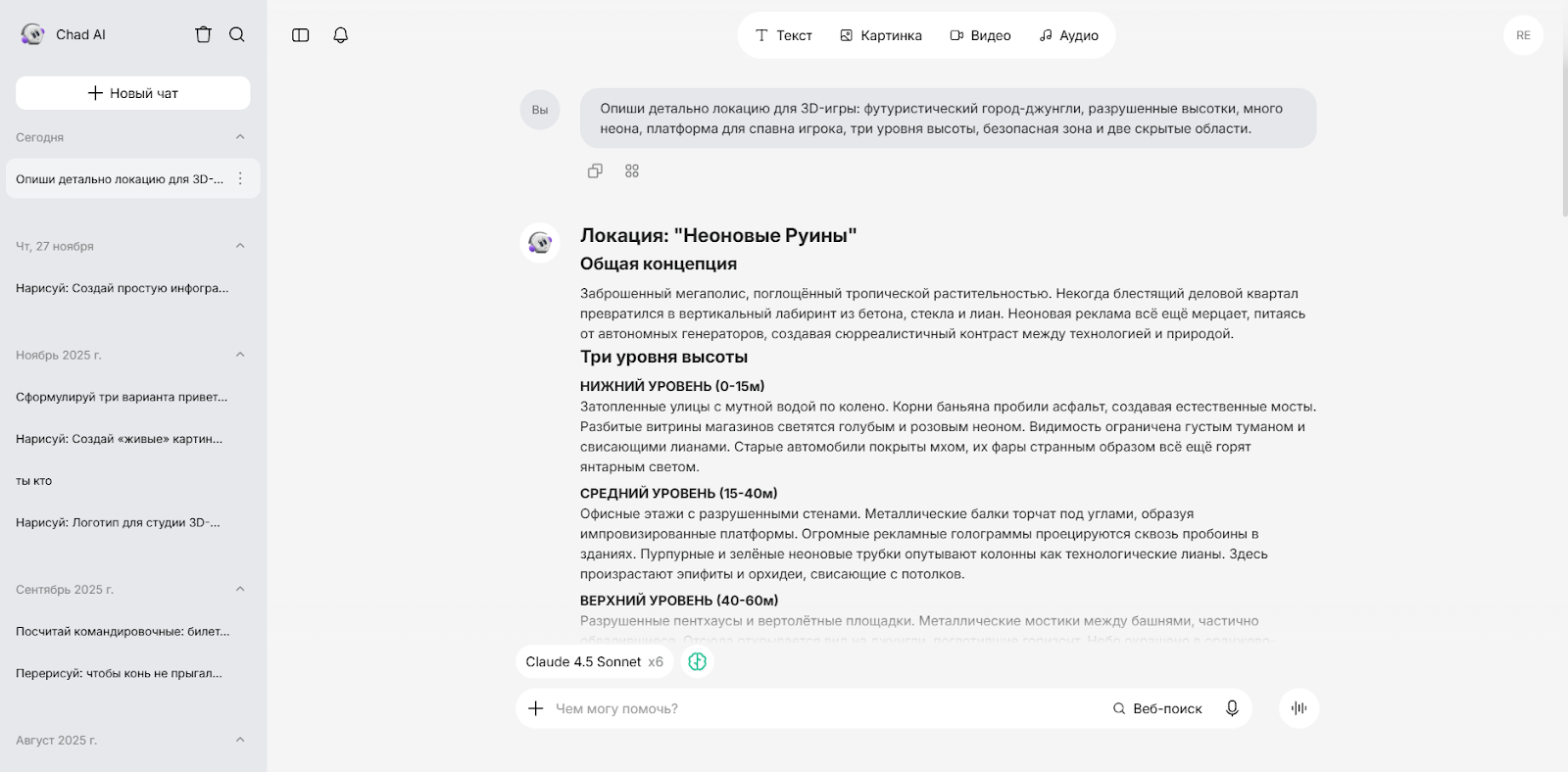The height and width of the screenshot is (772, 1568).
Task: Collapse the Сентябрь 2025 г. section
Action: click(240, 589)
